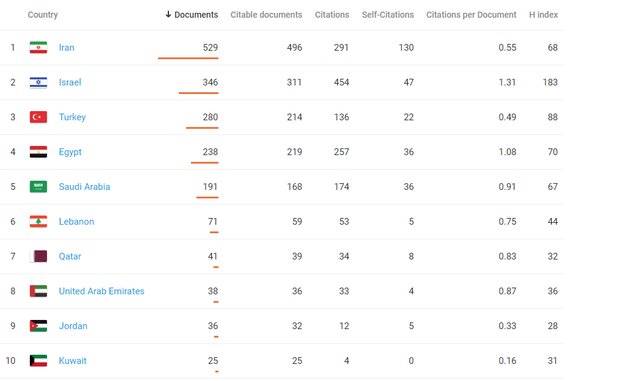
Task: Open the Saudi Arabia country link
Action: [x=84, y=187]
